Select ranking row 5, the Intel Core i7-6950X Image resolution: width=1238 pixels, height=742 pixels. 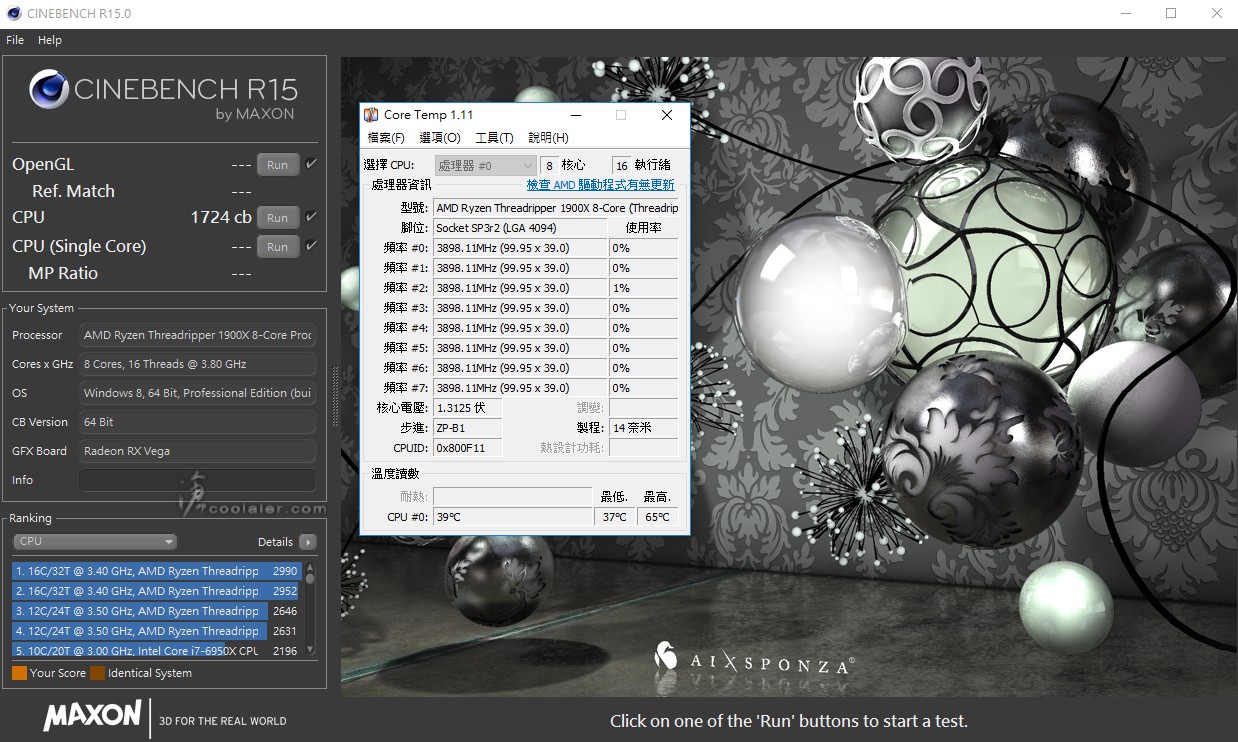pyautogui.click(x=157, y=650)
